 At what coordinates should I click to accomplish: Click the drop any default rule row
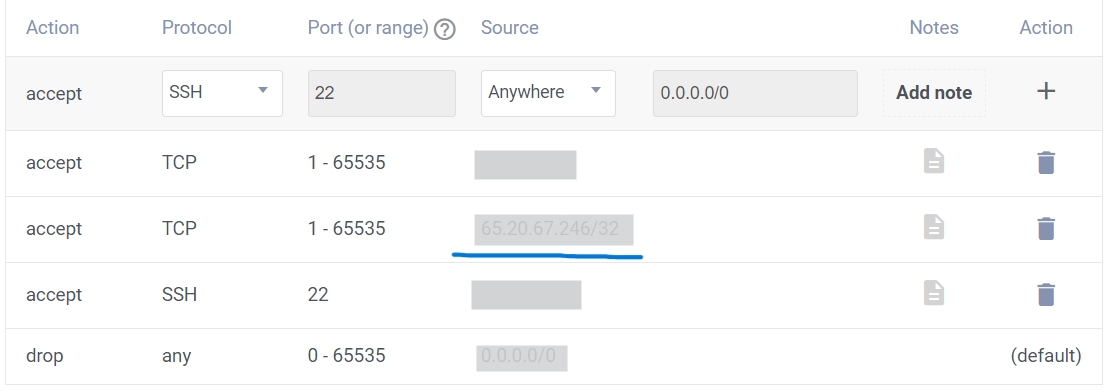(553, 357)
